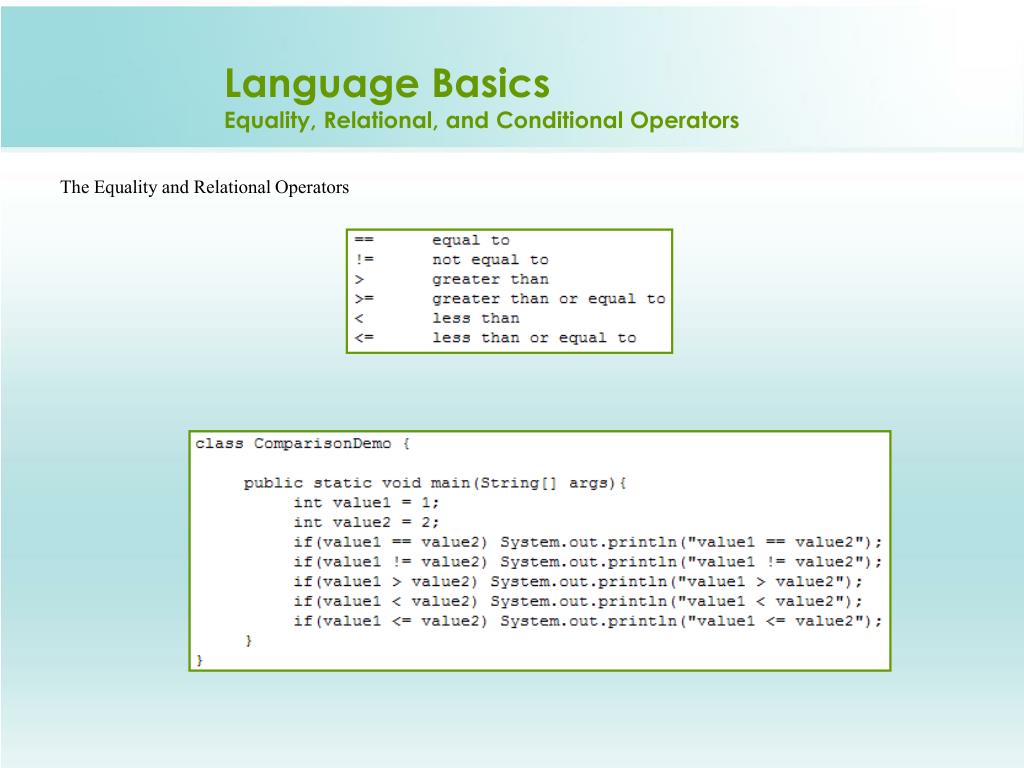Screen dimensions: 1024x768
Task: Click the 'class ComparisonDemo {' line
Action: click(x=302, y=444)
